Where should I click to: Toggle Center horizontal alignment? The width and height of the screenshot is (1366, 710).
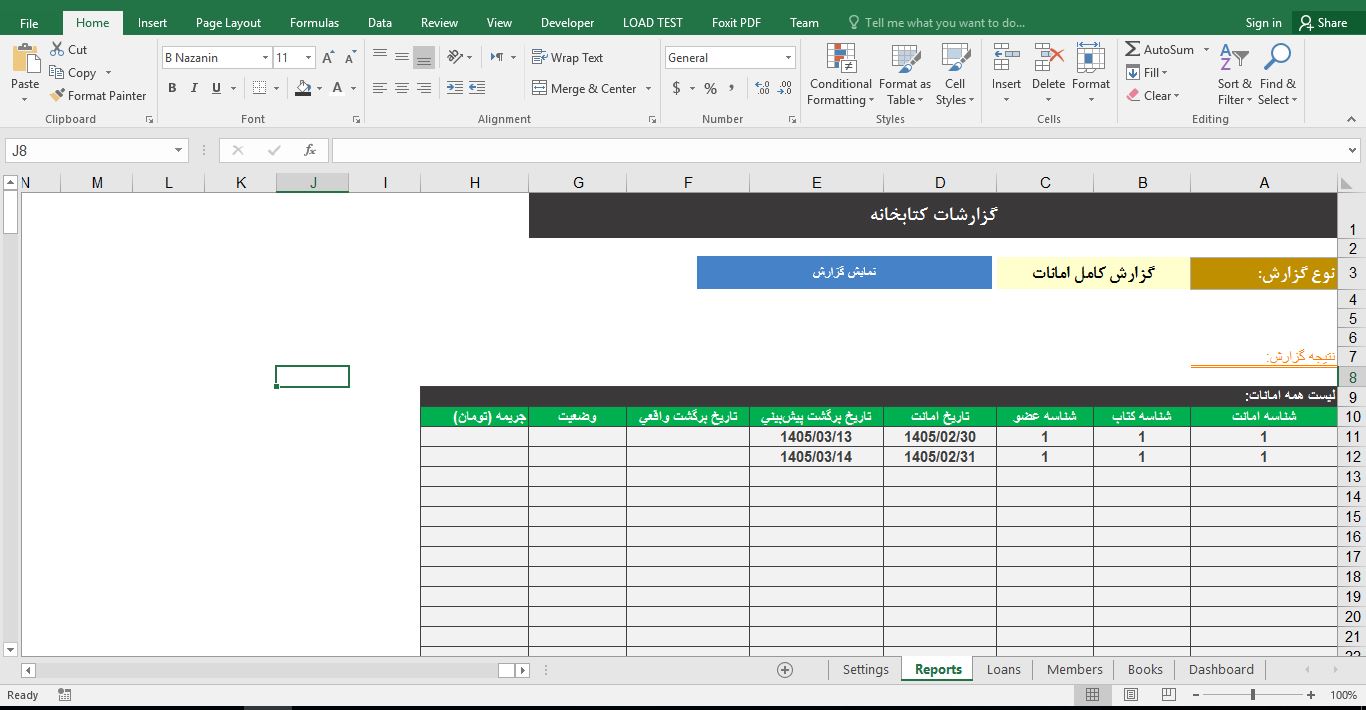pyautogui.click(x=402, y=88)
